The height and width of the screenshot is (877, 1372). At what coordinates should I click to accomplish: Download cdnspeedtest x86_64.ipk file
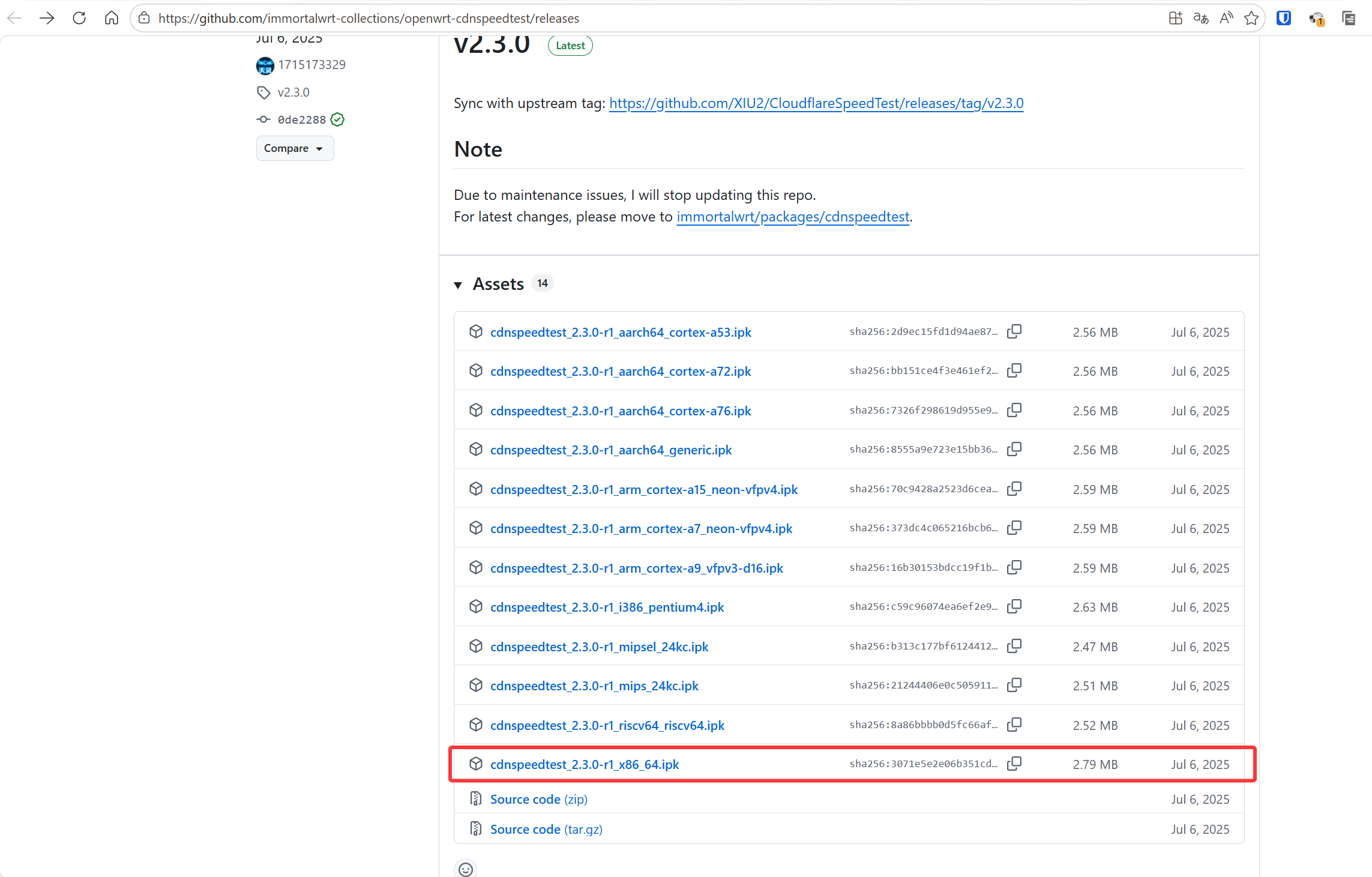pyautogui.click(x=584, y=764)
